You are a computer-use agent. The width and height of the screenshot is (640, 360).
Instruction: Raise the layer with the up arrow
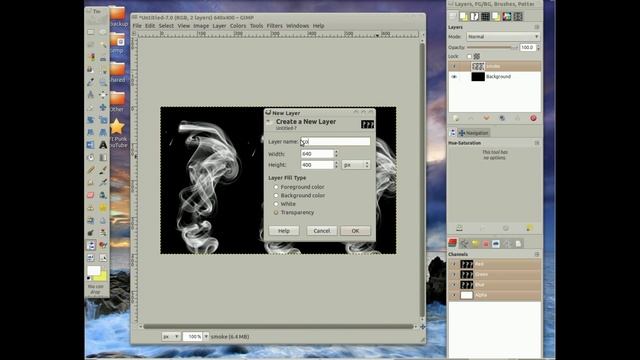click(471, 118)
